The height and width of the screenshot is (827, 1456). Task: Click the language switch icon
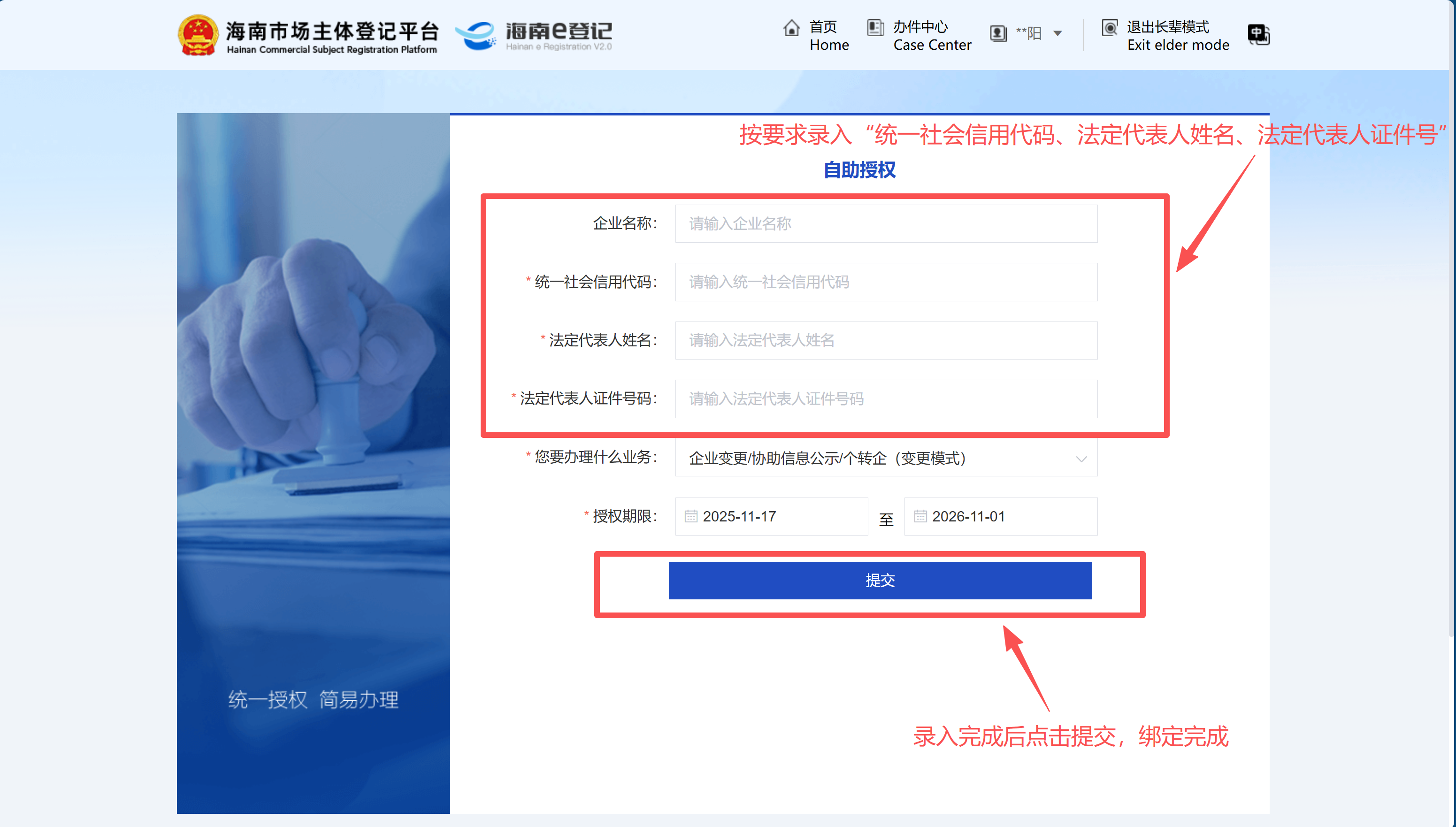[x=1258, y=34]
